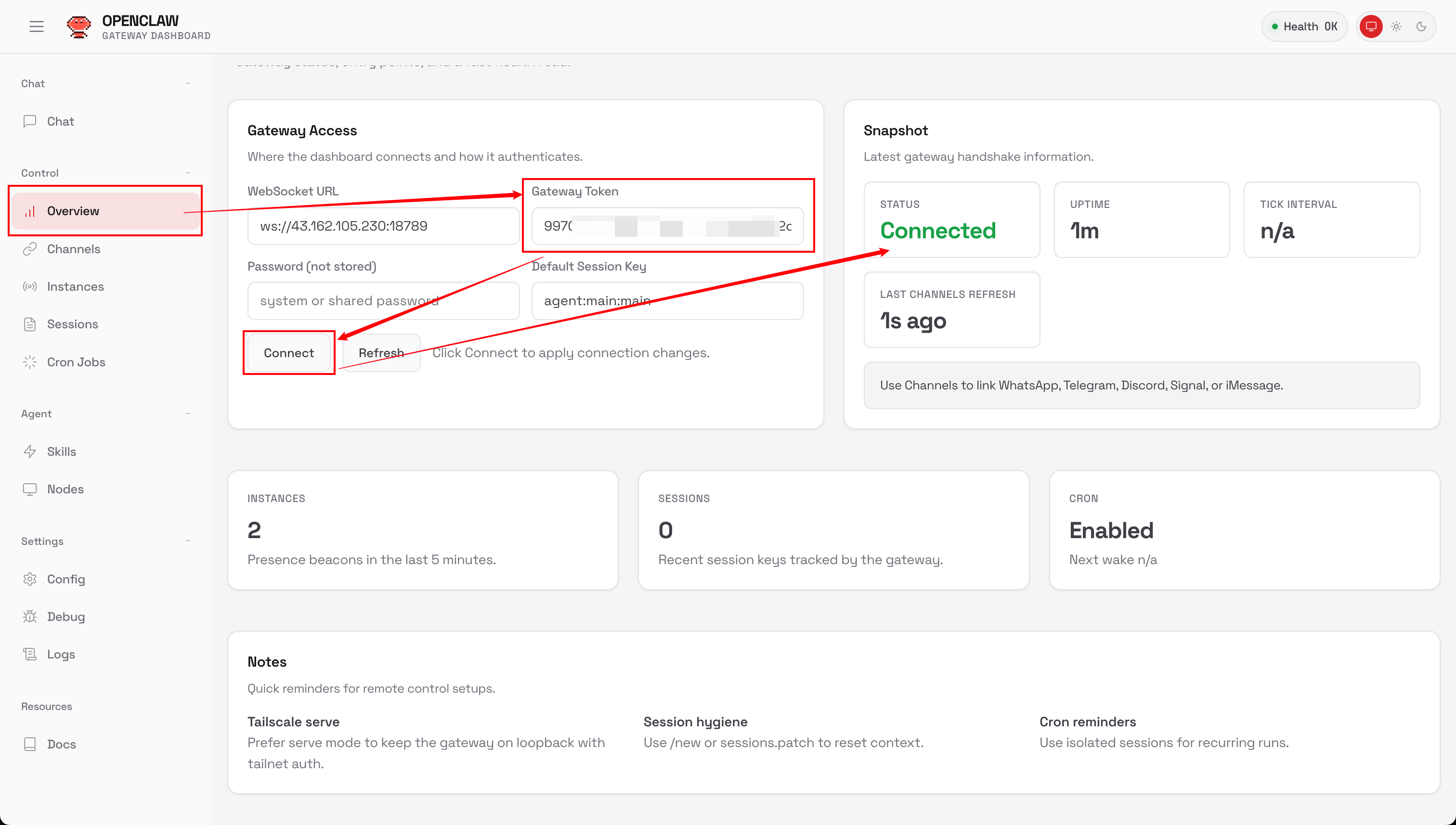
Task: Collapse the Agent sidebar section
Action: (x=188, y=413)
